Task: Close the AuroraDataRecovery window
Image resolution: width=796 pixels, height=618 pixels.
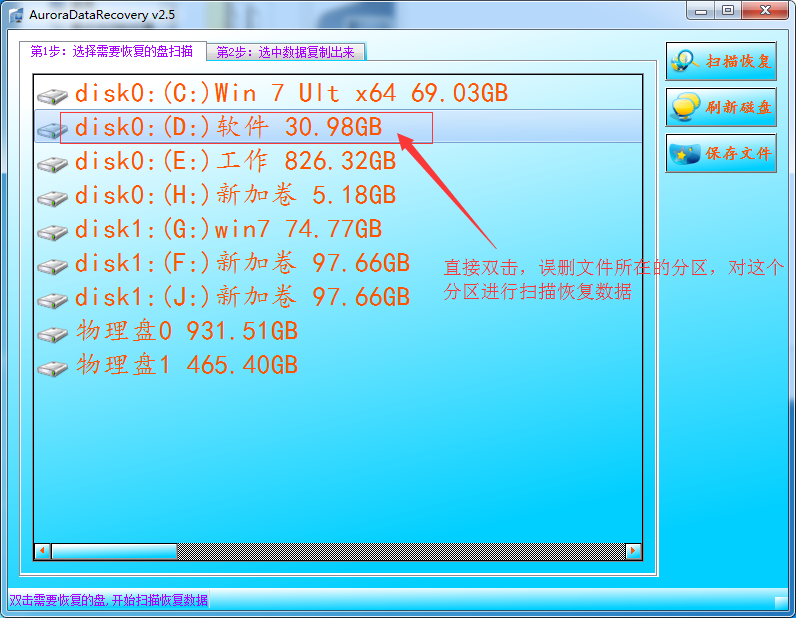Action: click(766, 10)
